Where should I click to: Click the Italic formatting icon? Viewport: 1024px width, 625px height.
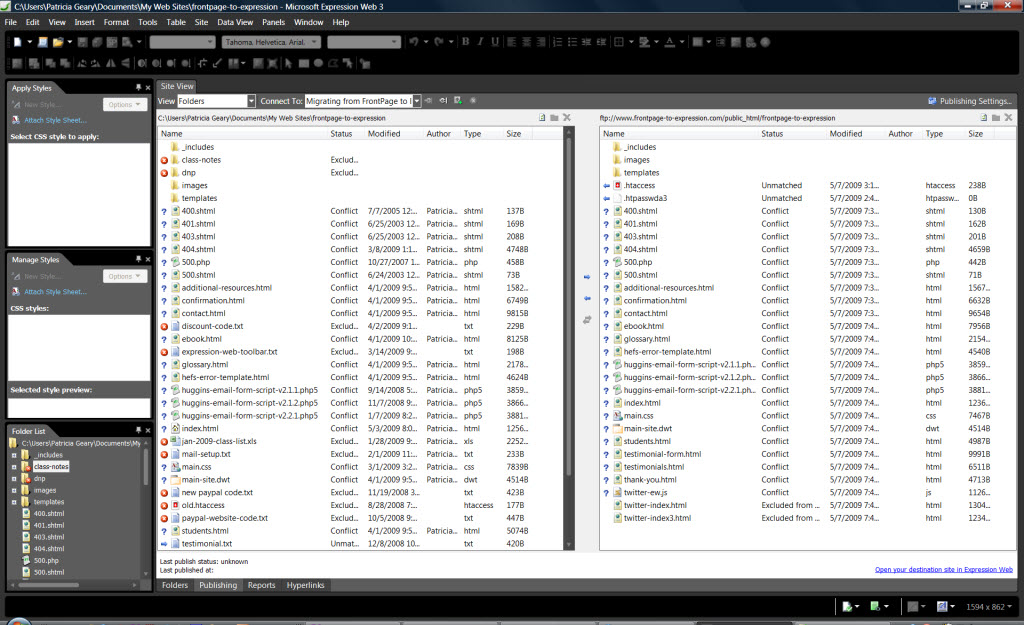tap(480, 42)
